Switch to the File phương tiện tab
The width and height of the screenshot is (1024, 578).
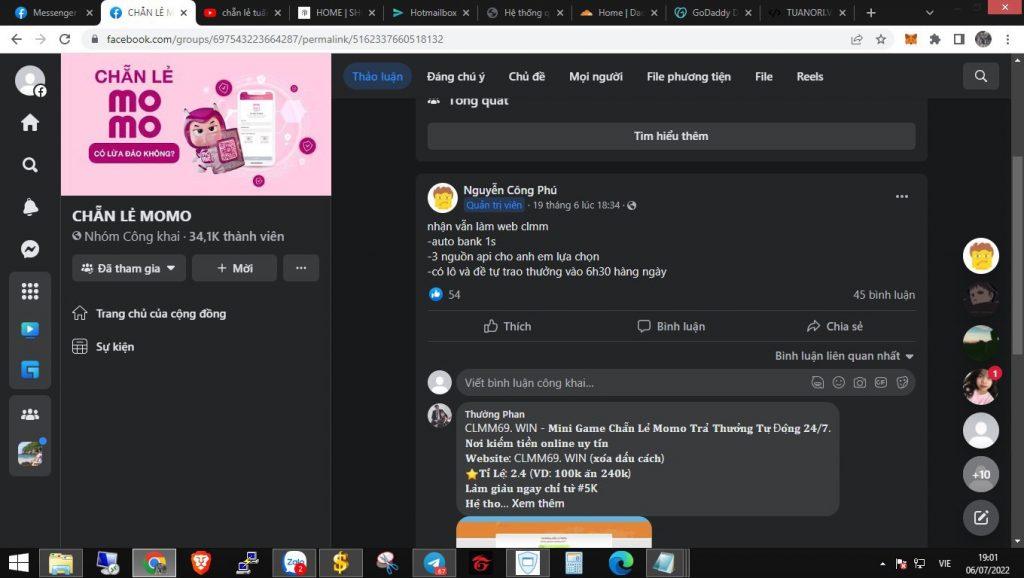pyautogui.click(x=688, y=77)
